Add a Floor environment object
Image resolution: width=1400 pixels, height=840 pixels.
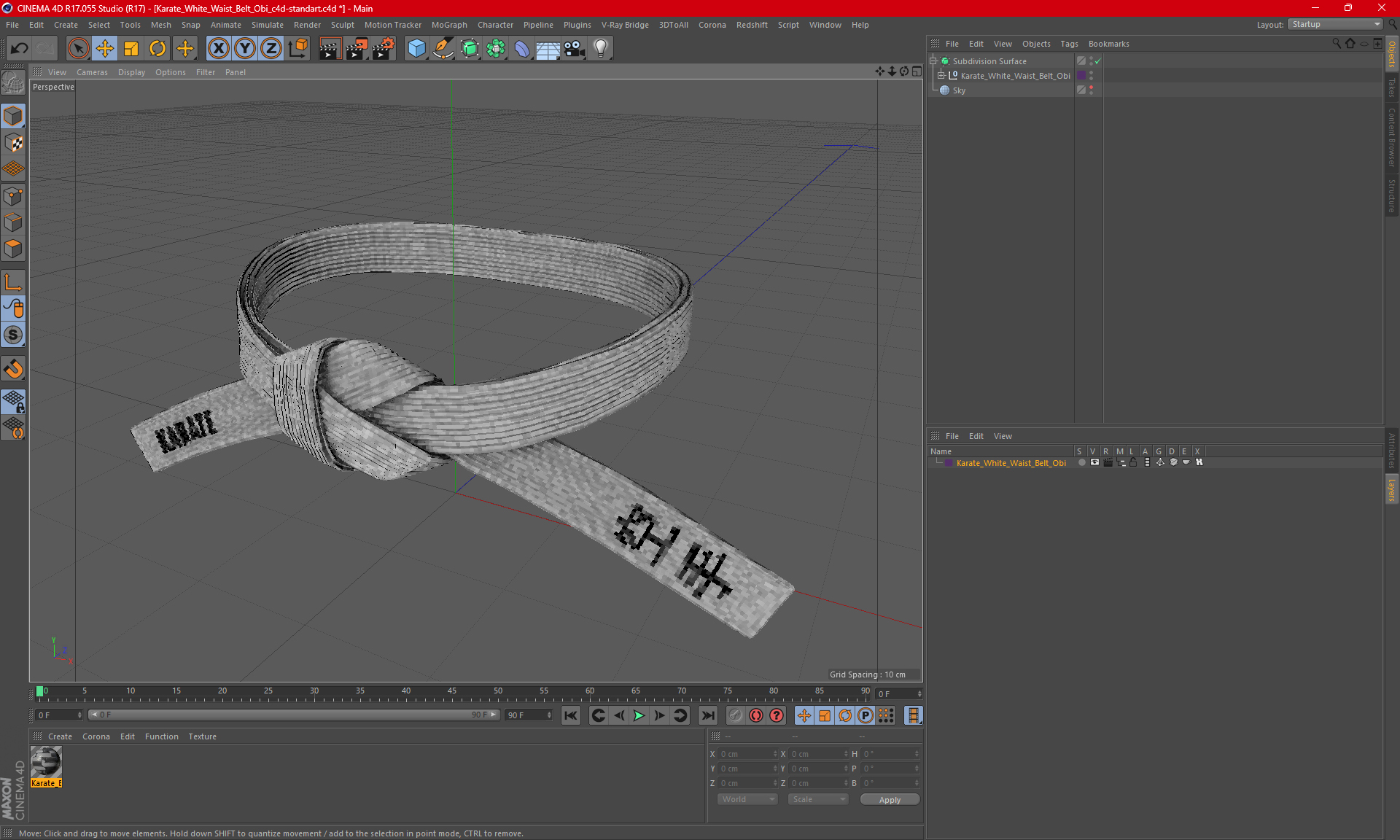coord(548,48)
